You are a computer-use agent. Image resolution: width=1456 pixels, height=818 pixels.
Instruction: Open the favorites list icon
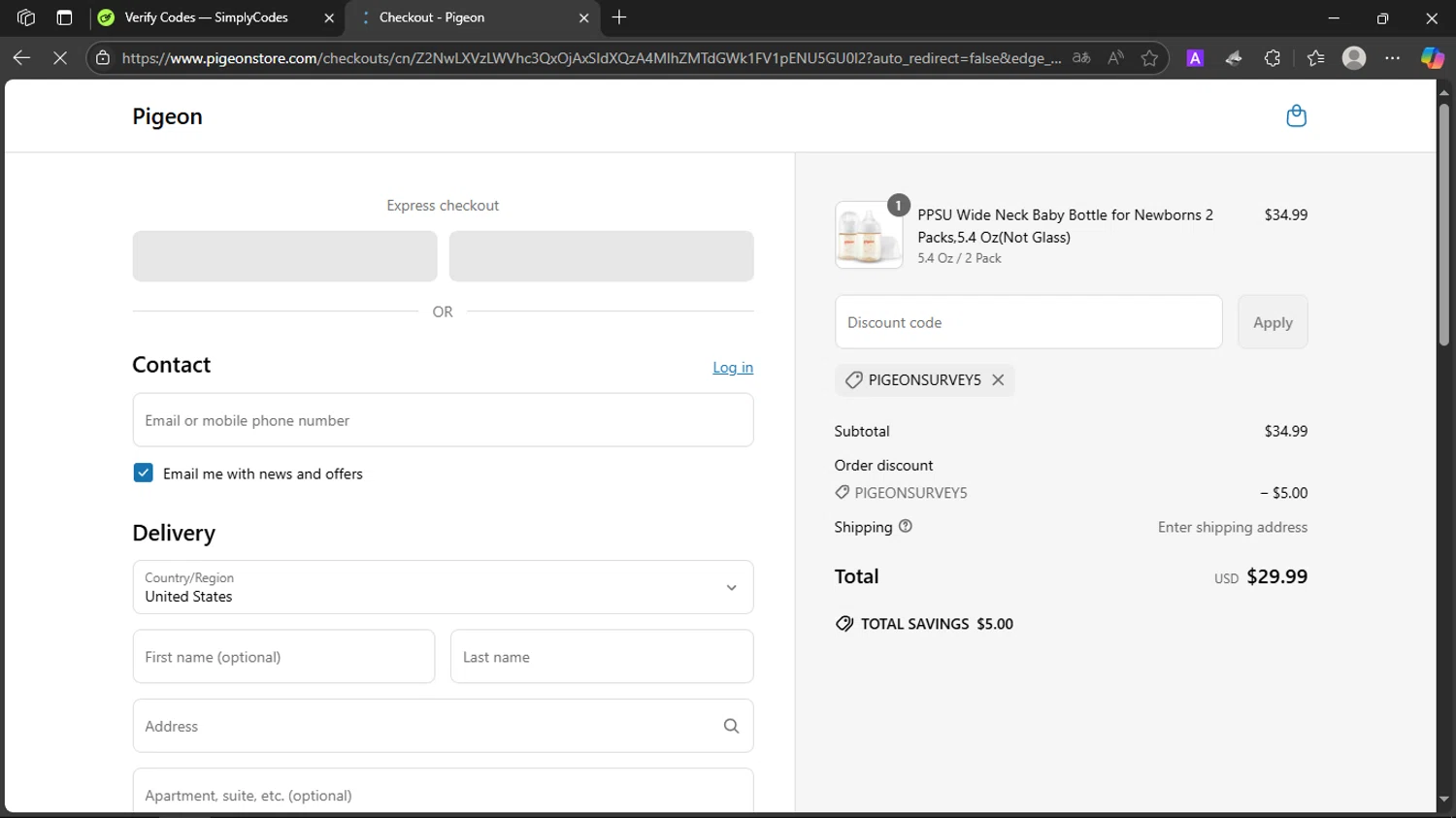tap(1315, 58)
